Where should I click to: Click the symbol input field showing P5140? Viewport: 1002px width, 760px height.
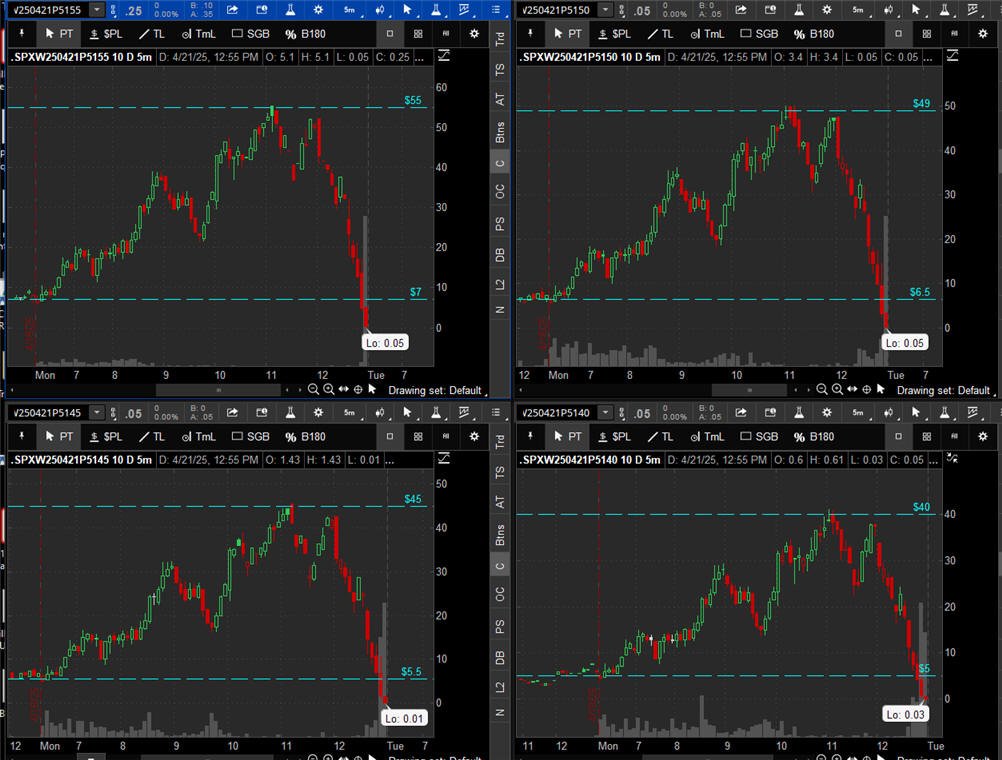556,412
